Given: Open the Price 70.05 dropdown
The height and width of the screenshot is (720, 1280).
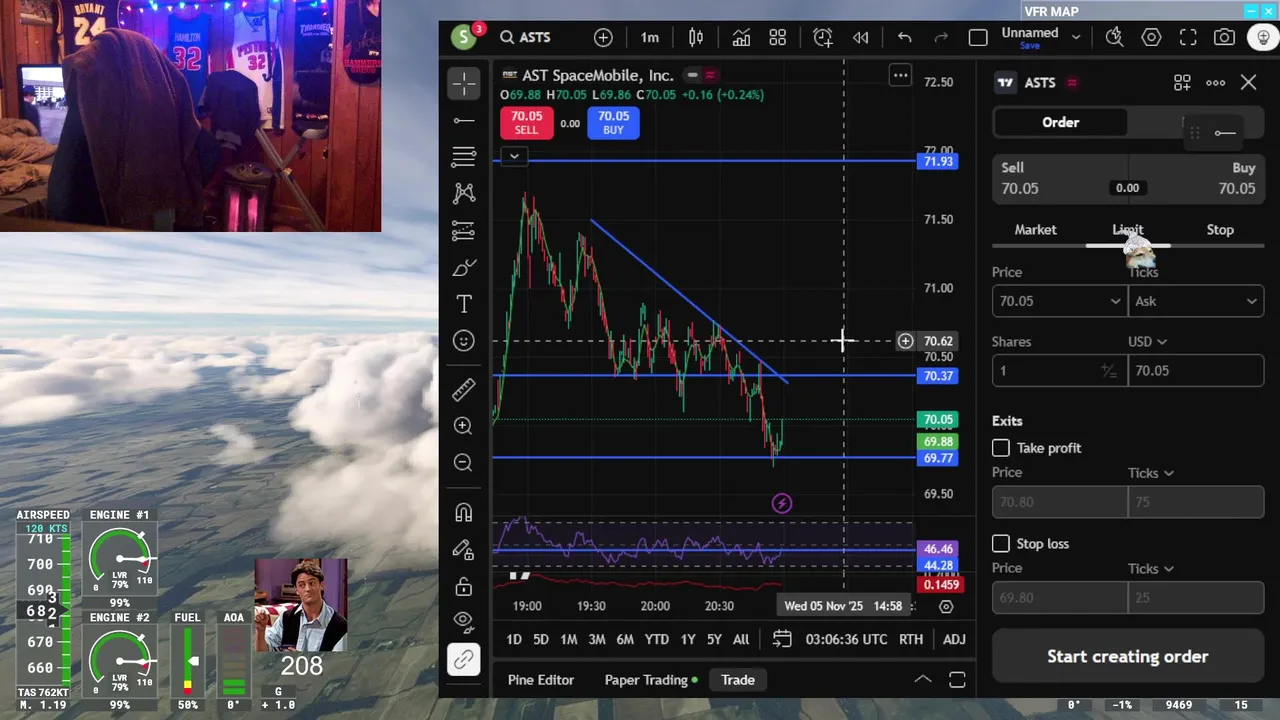Looking at the screenshot, I should 1116,301.
